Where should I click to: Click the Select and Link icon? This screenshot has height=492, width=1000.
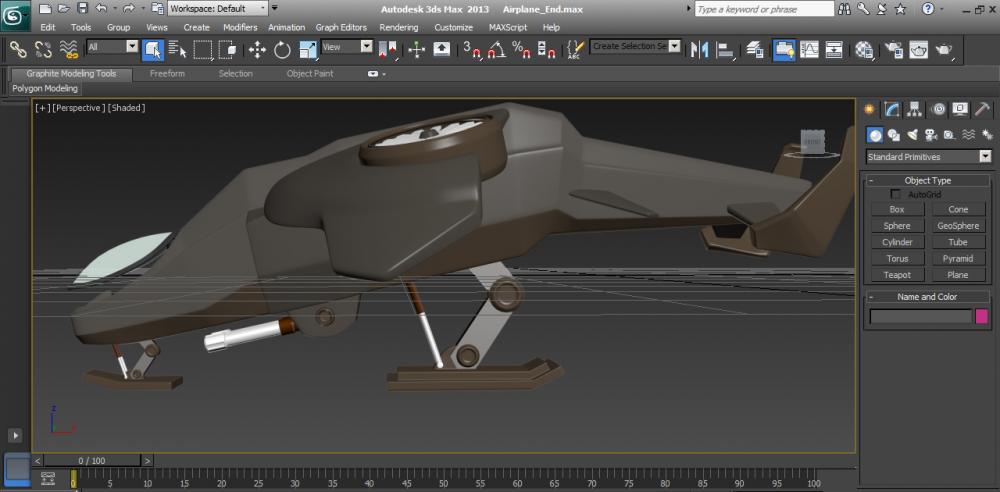pos(18,49)
